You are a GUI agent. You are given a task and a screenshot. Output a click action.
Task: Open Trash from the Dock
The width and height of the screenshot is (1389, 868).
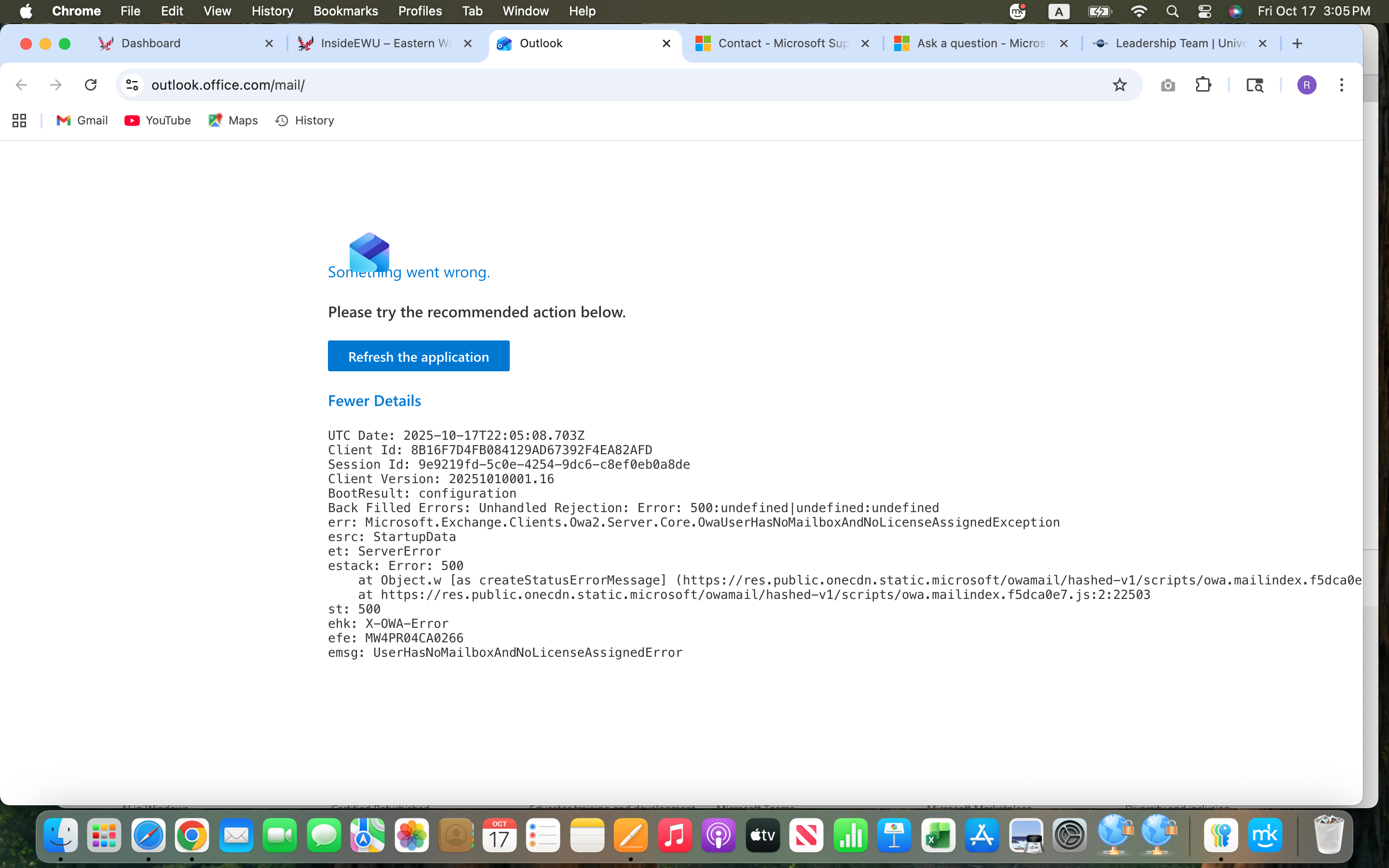pyautogui.click(x=1328, y=835)
